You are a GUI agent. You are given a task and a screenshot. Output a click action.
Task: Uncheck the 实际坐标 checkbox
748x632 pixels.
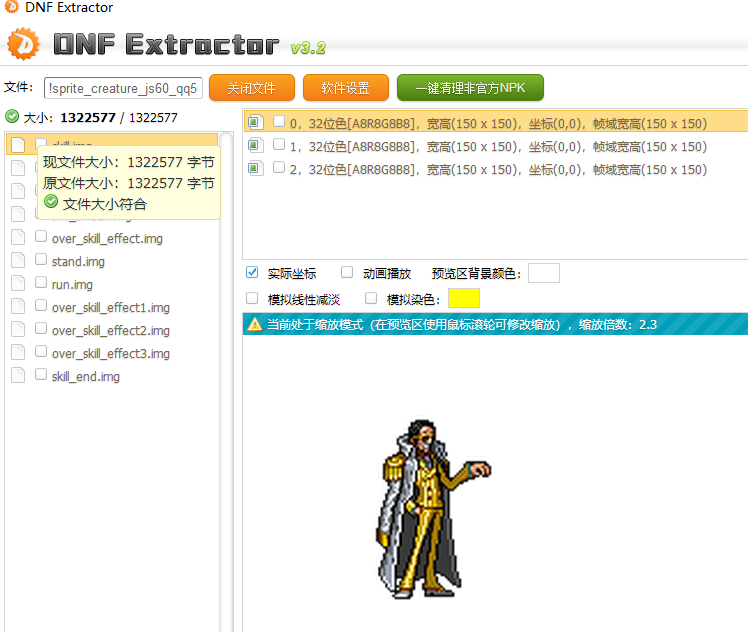tap(252, 272)
